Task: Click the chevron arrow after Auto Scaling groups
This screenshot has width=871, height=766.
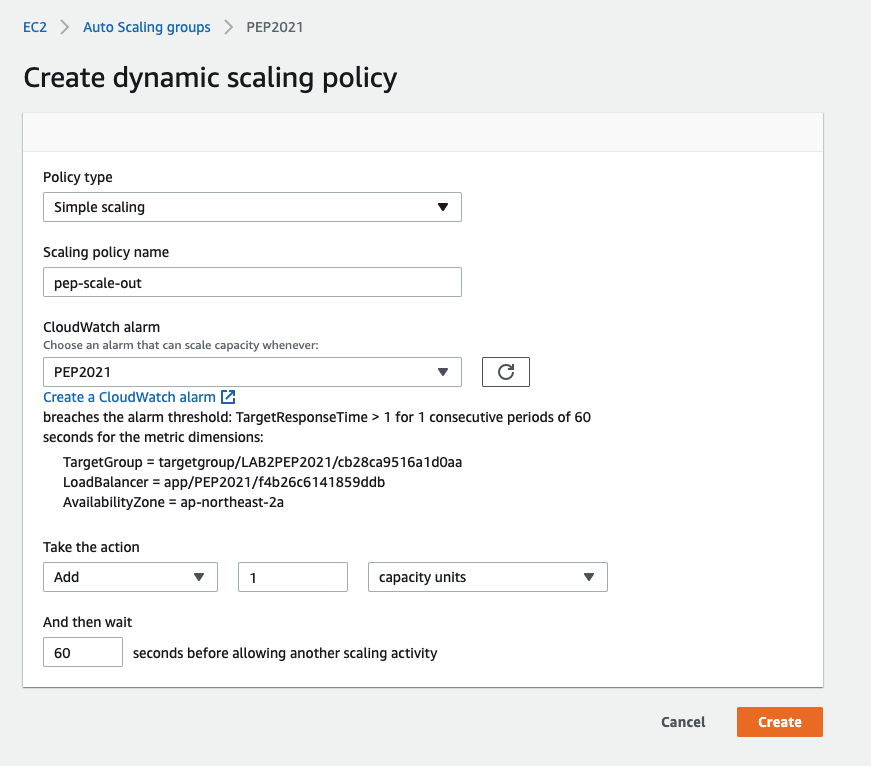Action: (229, 28)
